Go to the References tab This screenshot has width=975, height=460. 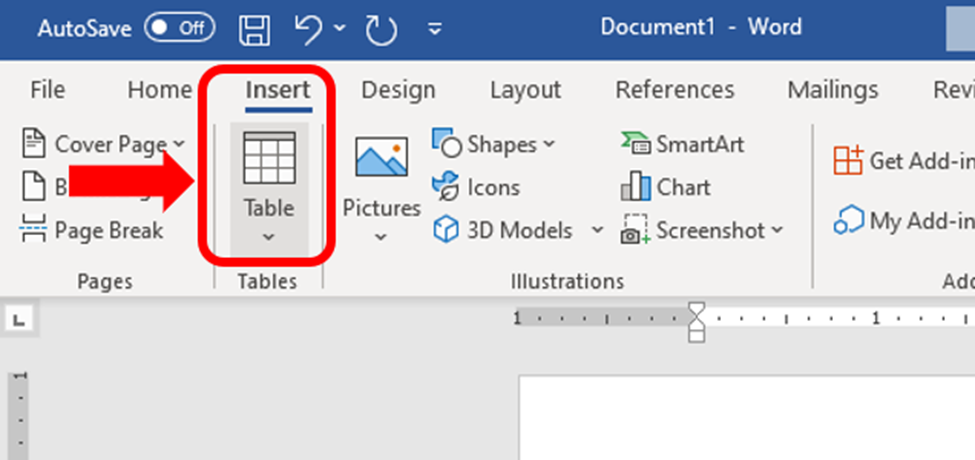675,90
